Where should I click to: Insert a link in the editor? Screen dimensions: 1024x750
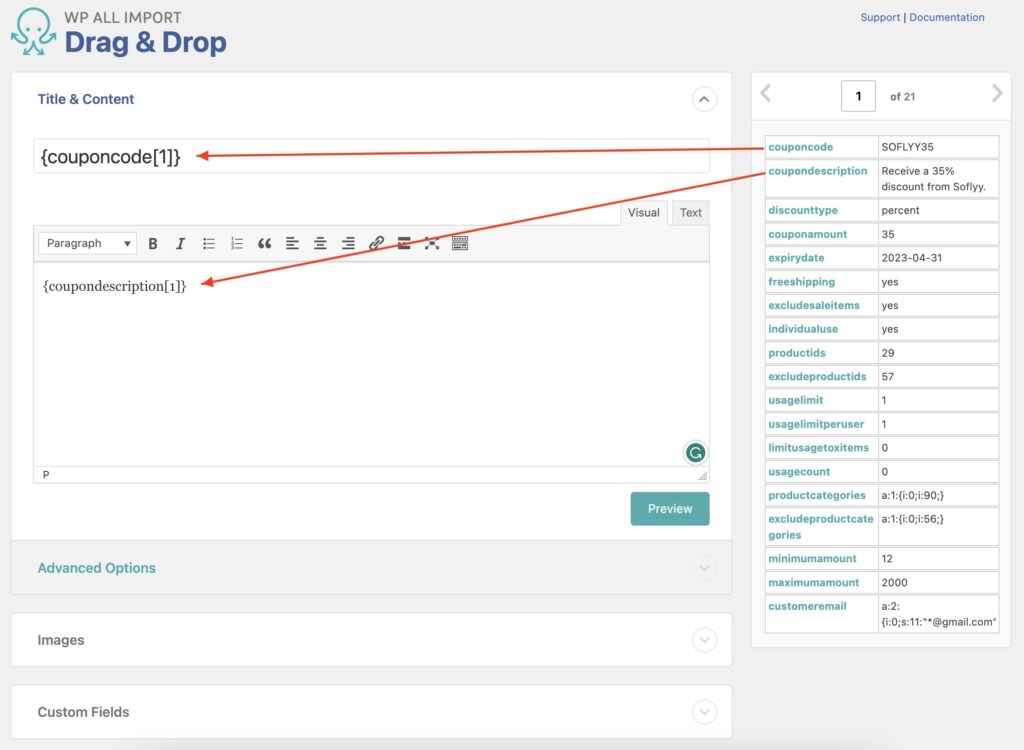tap(376, 243)
